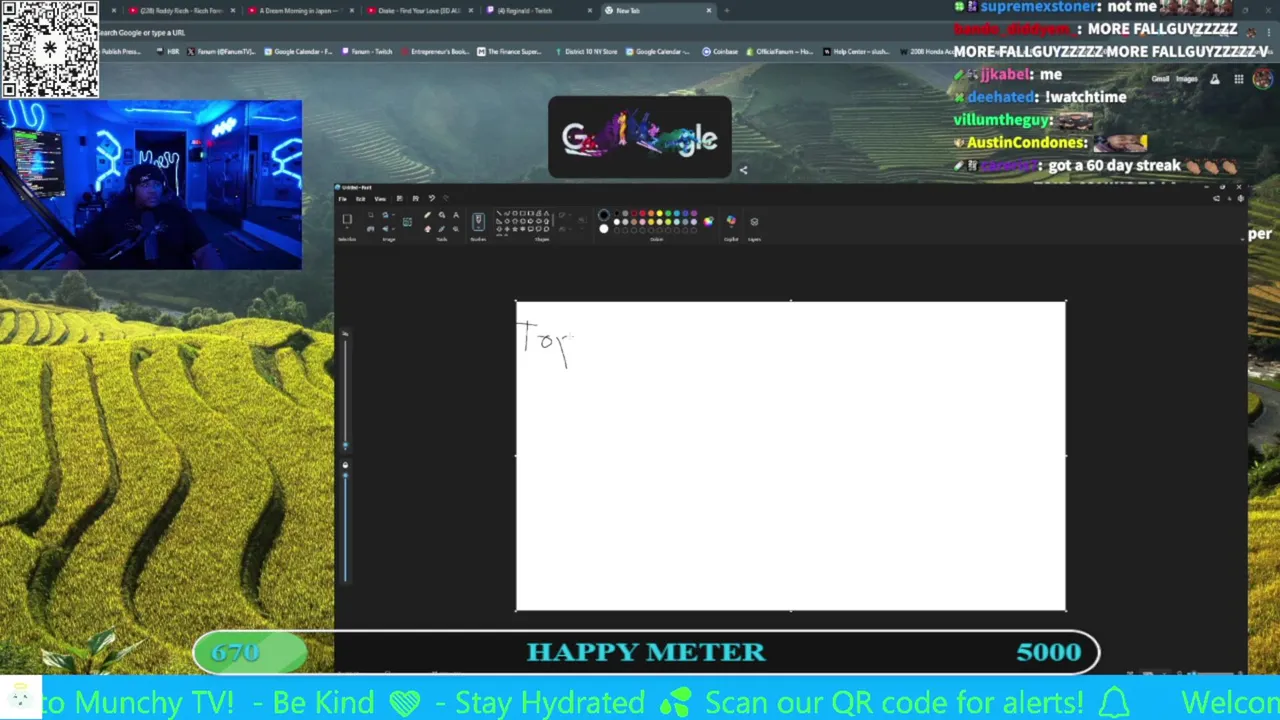Open the Fanum (@FanumTV) X bookmark
The image size is (1280, 720).
tap(222, 51)
